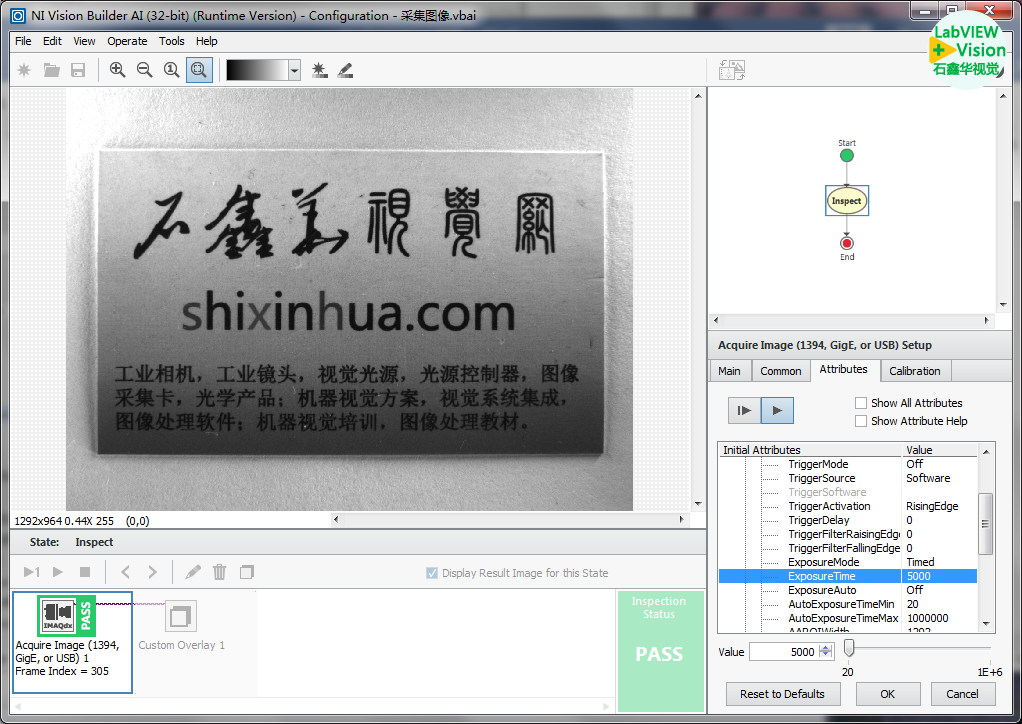Click the Acquire Image IMAQdx step icon
Screen dimensions: 1022x724
(59, 614)
